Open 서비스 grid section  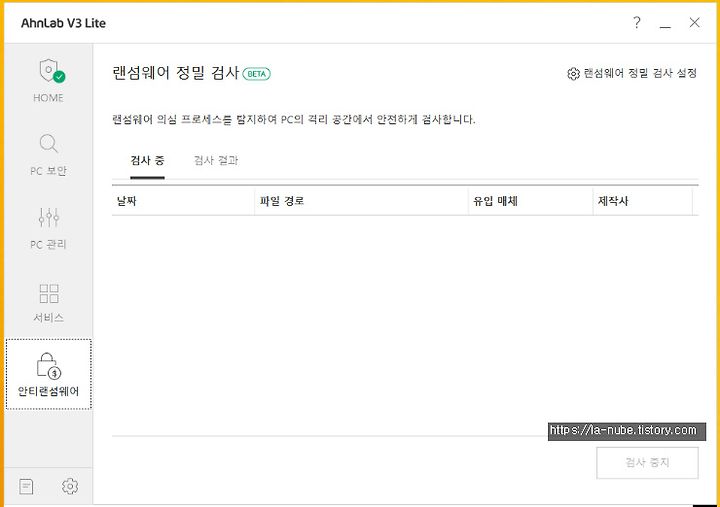pyautogui.click(x=49, y=293)
